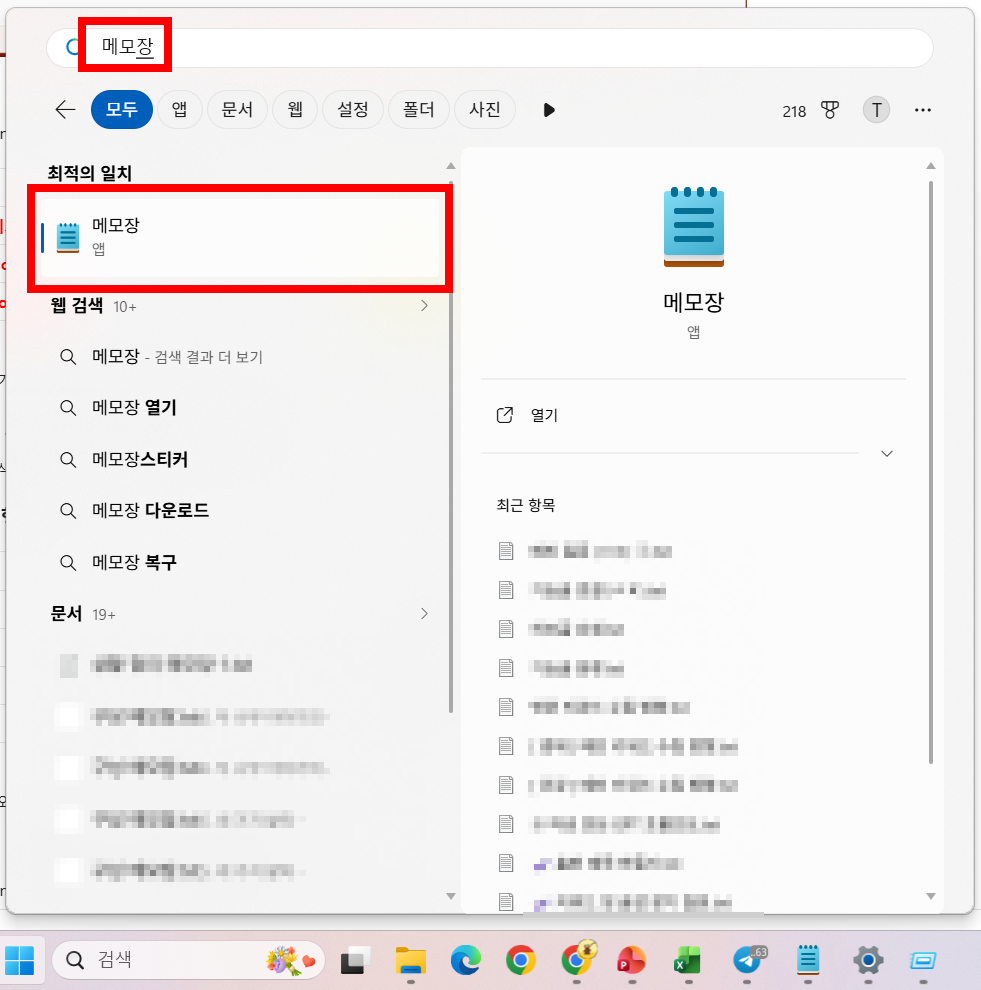Image resolution: width=981 pixels, height=990 pixels.
Task: Expand the 웹 검색 section chevron
Action: [x=424, y=306]
